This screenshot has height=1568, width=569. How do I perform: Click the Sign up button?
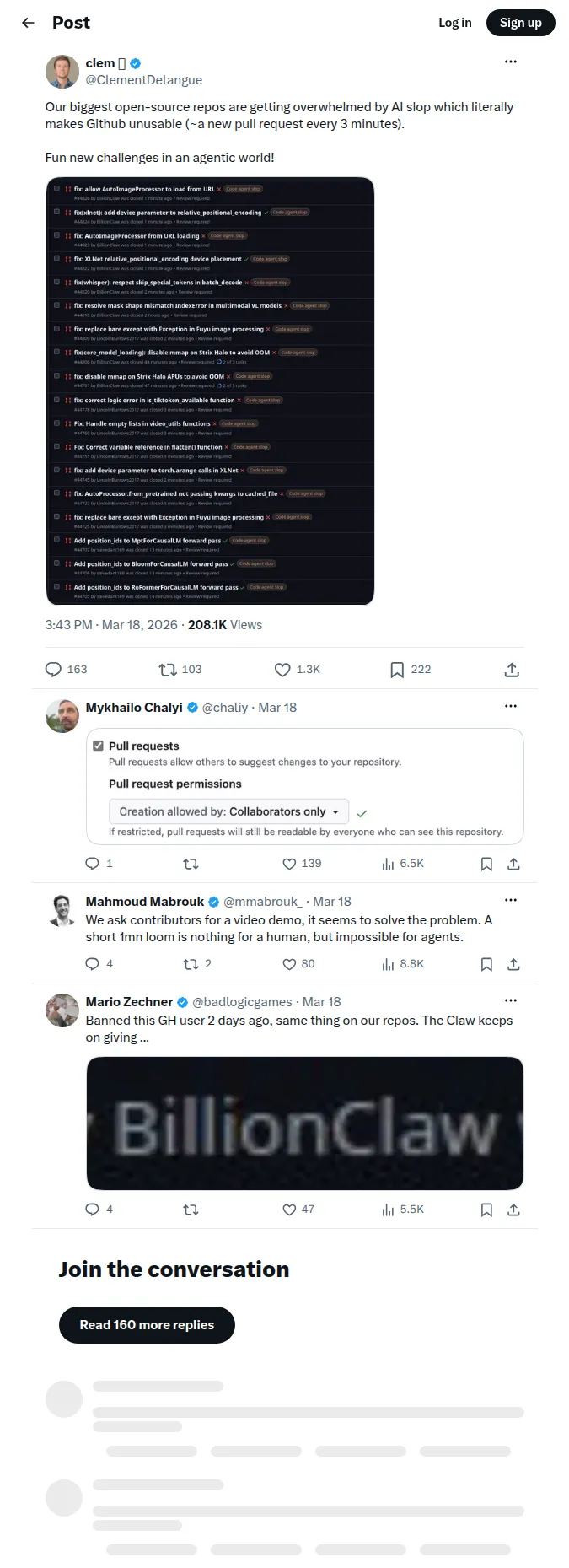click(x=521, y=23)
